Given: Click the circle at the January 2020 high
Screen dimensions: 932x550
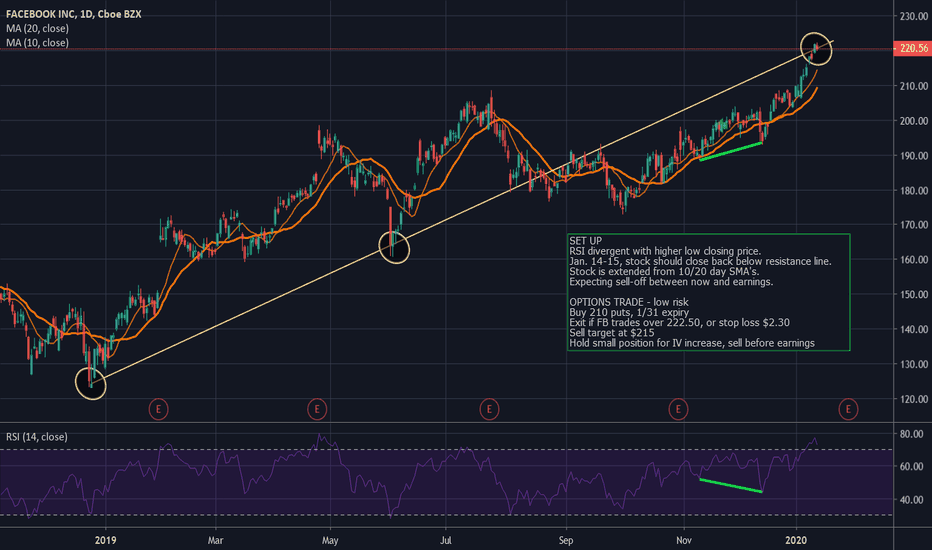Looking at the screenshot, I should click(x=816, y=49).
